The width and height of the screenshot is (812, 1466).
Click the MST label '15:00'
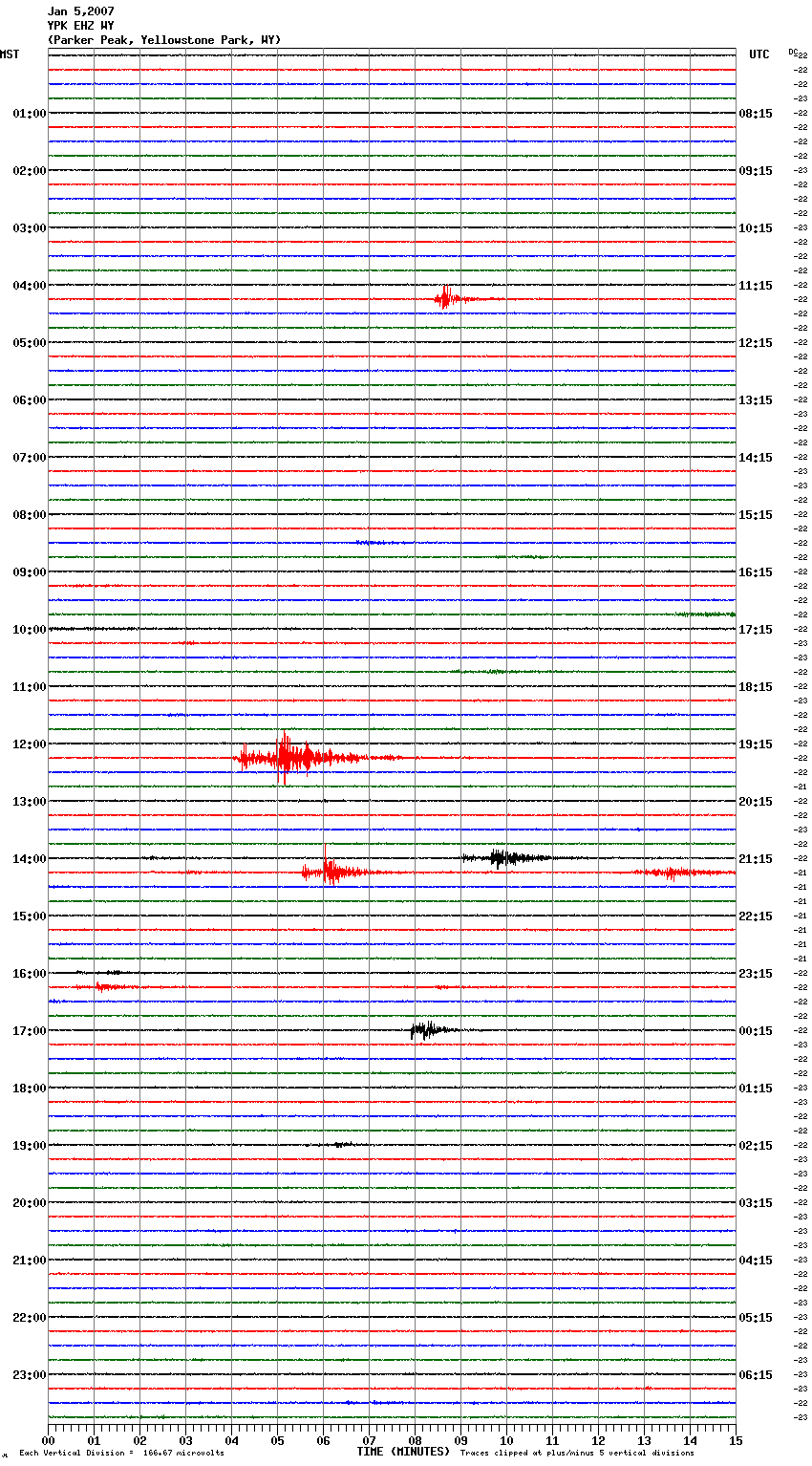click(30, 916)
